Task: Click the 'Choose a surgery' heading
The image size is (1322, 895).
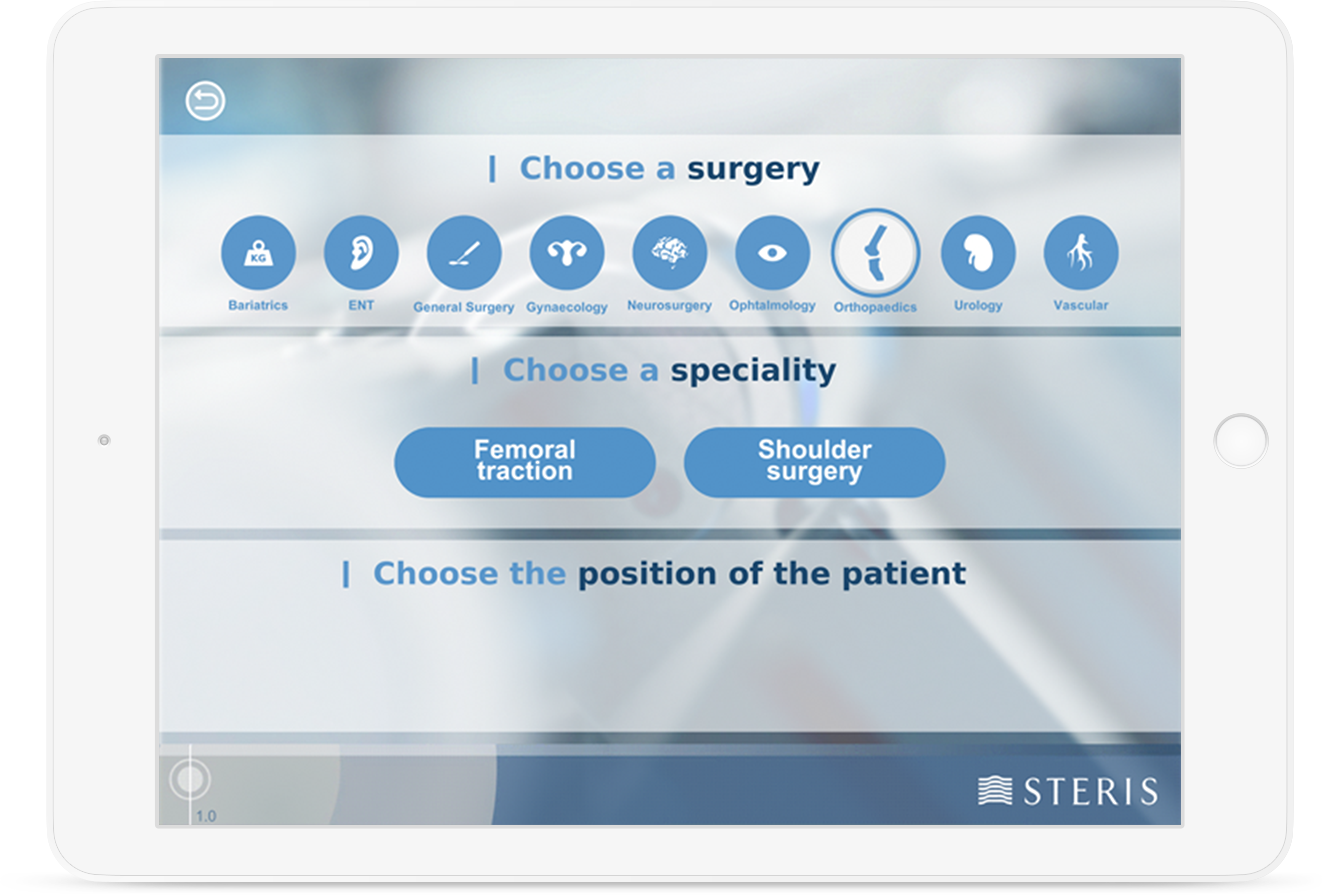Action: (x=669, y=168)
